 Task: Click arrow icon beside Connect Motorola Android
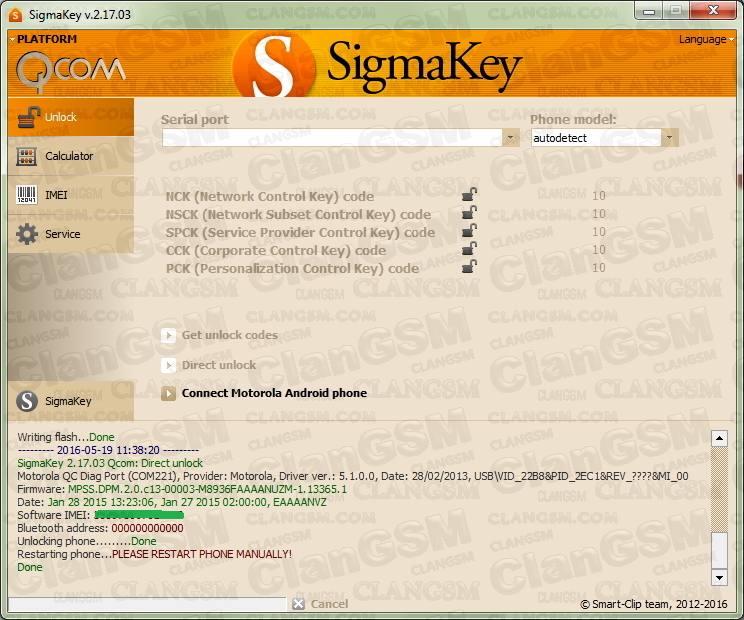pos(168,393)
